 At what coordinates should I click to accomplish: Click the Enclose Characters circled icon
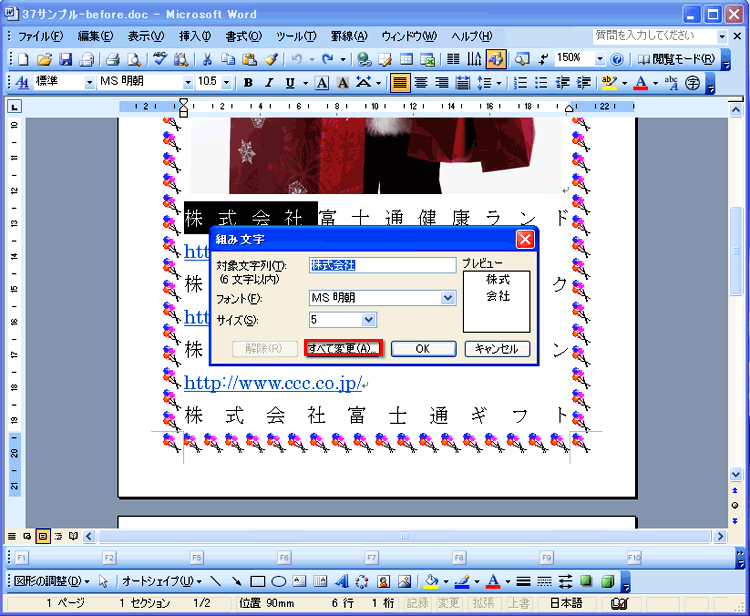pyautogui.click(x=692, y=83)
